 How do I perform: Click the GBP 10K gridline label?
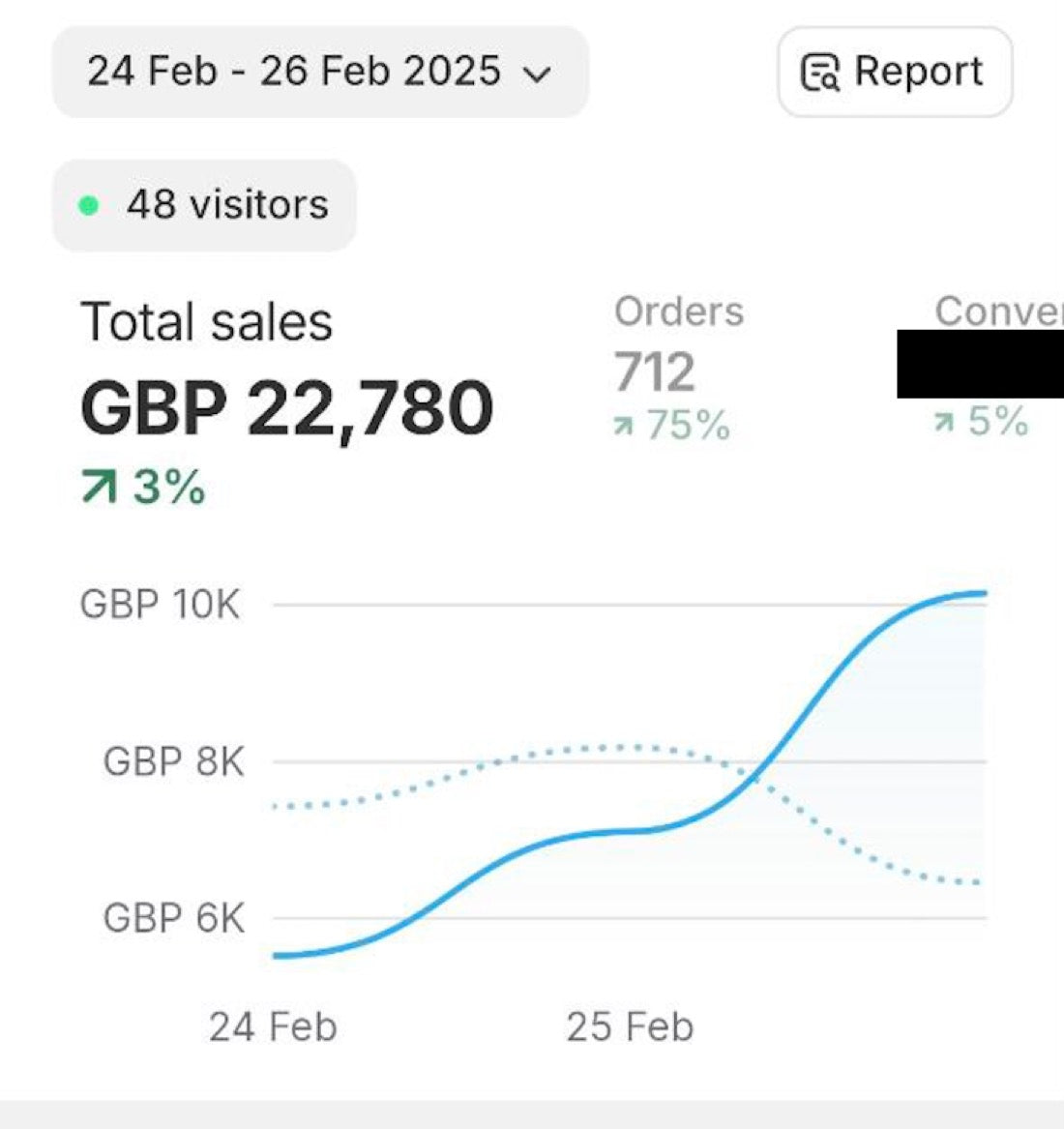159,605
